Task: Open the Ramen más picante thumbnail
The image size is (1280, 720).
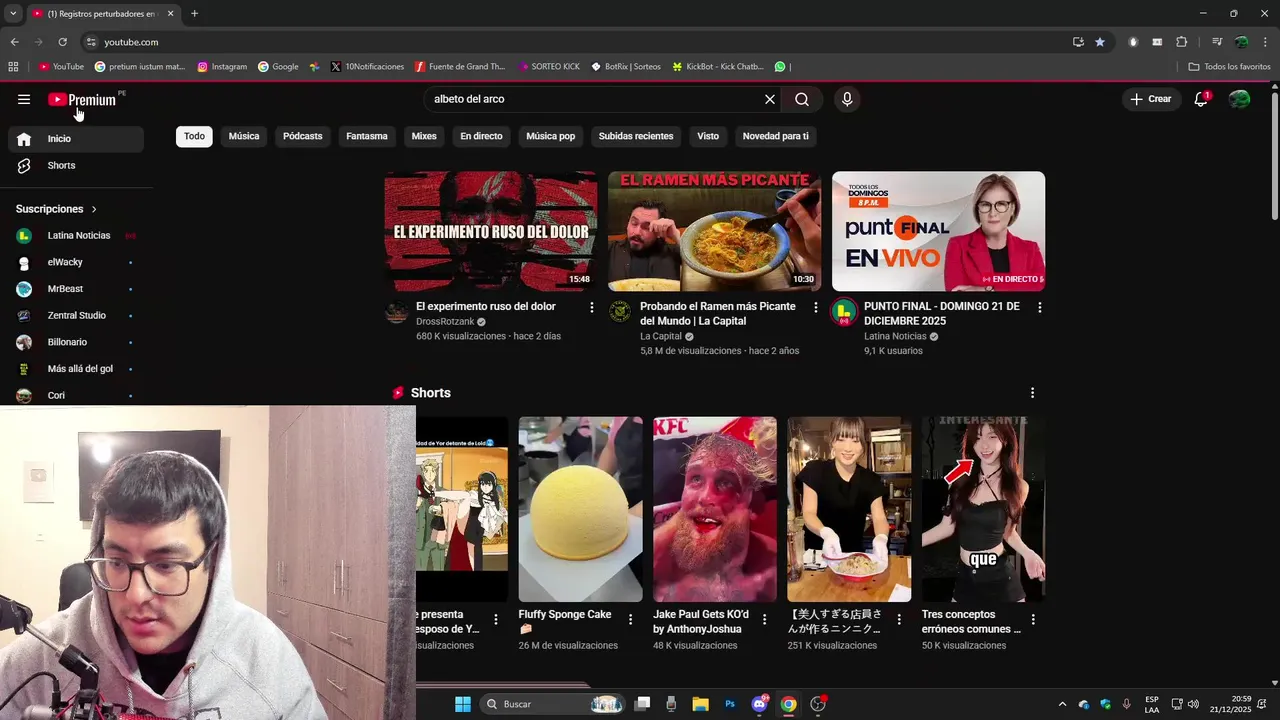Action: pos(714,231)
